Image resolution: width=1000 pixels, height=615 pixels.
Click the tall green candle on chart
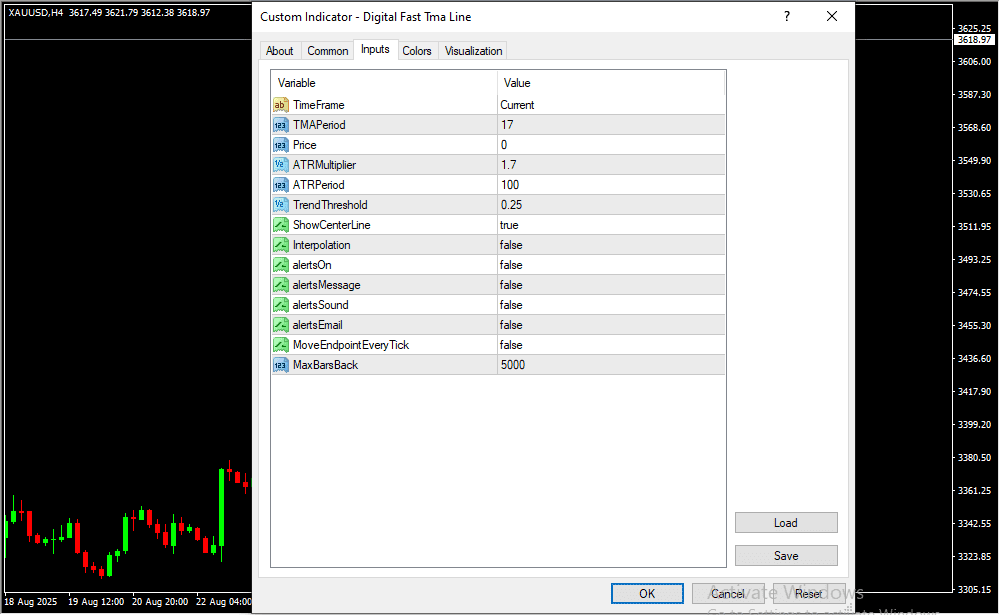[x=221, y=508]
